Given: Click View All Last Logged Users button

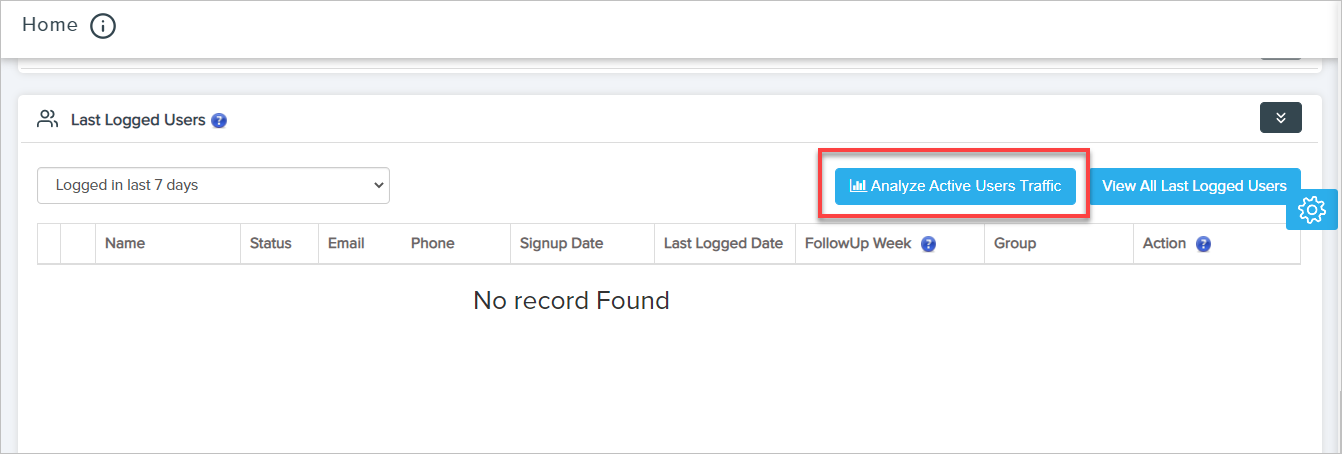Looking at the screenshot, I should [1194, 186].
